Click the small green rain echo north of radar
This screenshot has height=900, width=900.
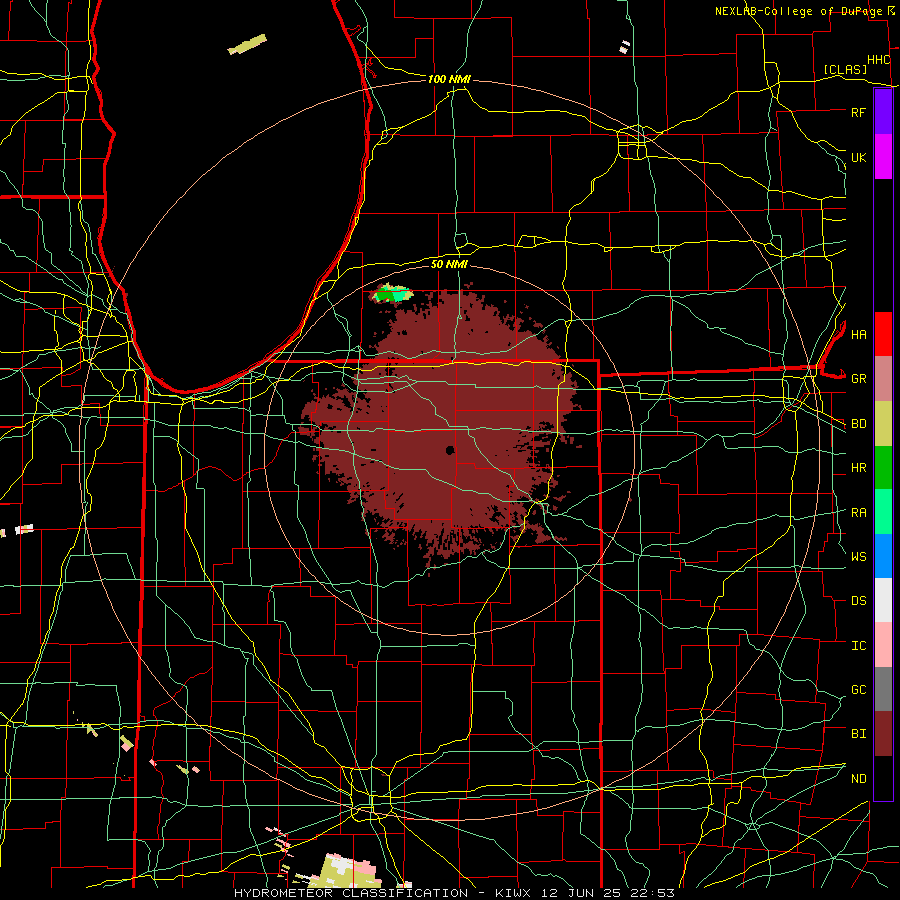point(392,294)
